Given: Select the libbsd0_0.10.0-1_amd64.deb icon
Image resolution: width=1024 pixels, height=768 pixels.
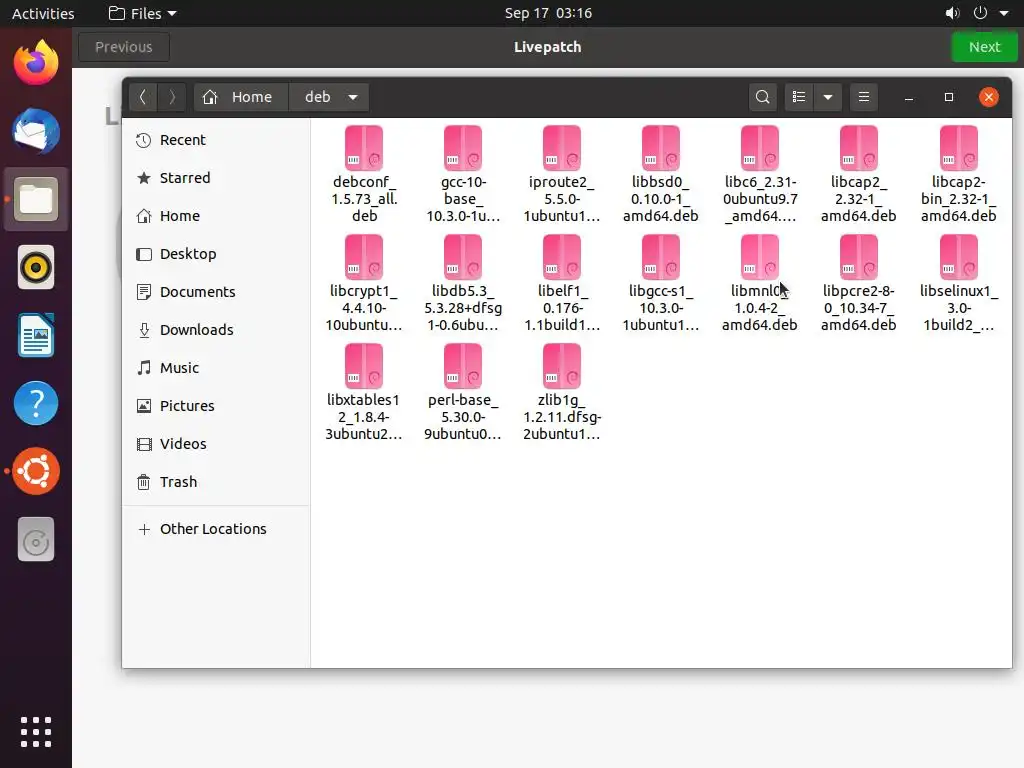Looking at the screenshot, I should tap(661, 148).
